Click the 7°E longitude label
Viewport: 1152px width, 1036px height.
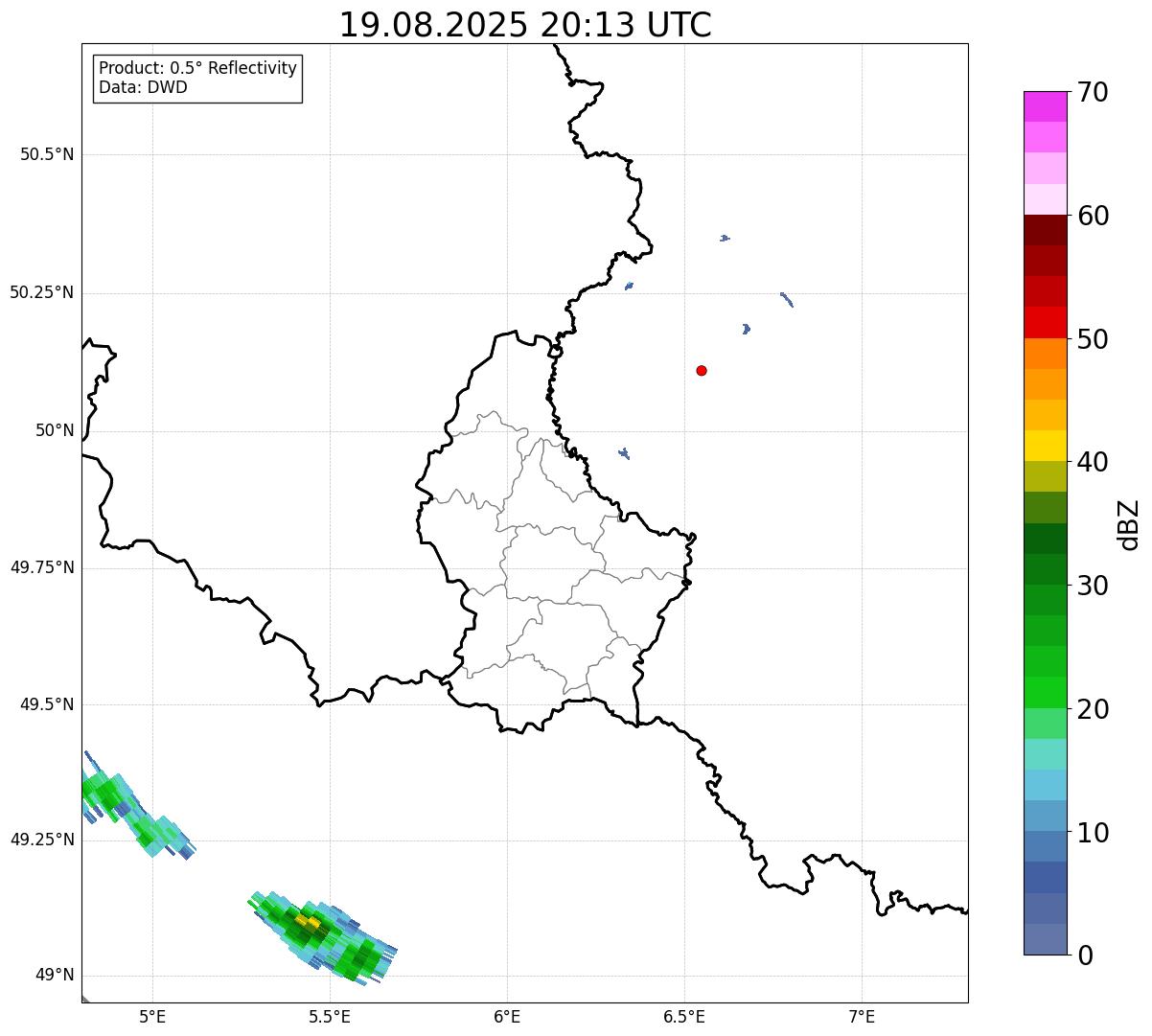tap(862, 1016)
